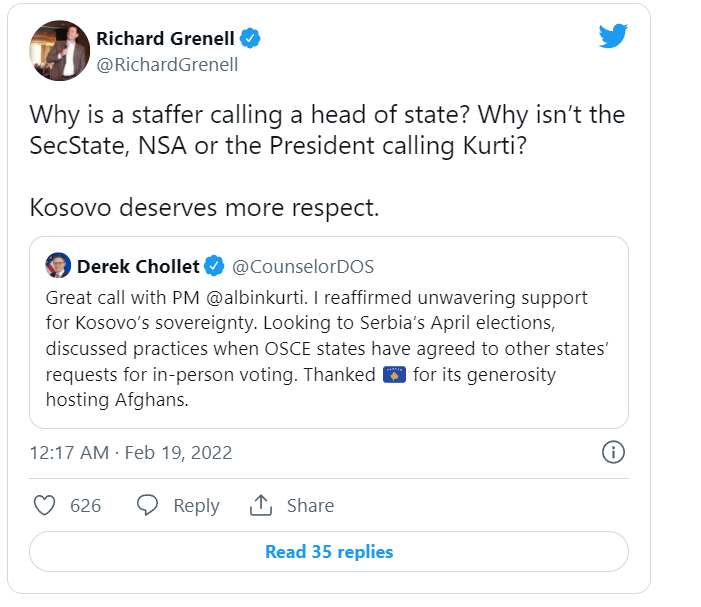Screen dimensions: 701x607
Task: Click the 626 likes count
Action: (86, 505)
